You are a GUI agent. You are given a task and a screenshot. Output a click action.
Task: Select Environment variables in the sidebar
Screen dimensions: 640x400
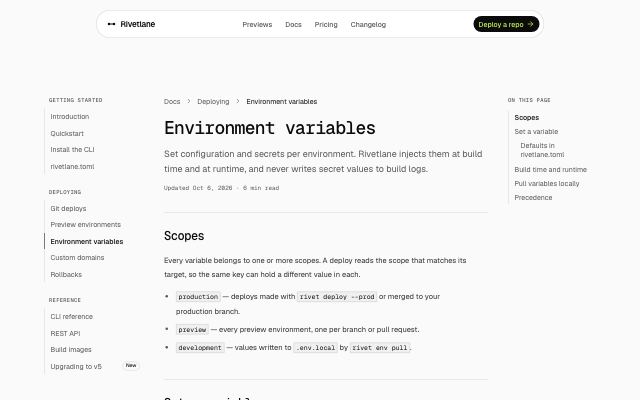[x=87, y=242]
